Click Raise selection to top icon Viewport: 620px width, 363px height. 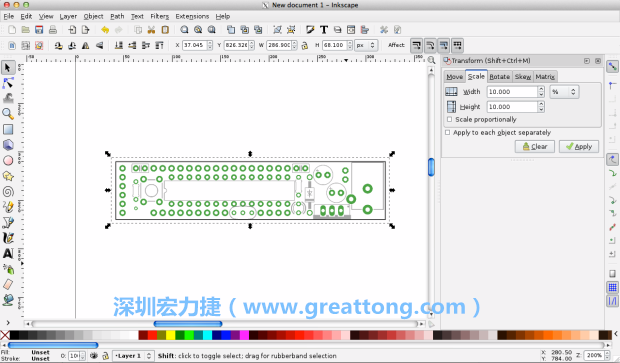coord(159,45)
